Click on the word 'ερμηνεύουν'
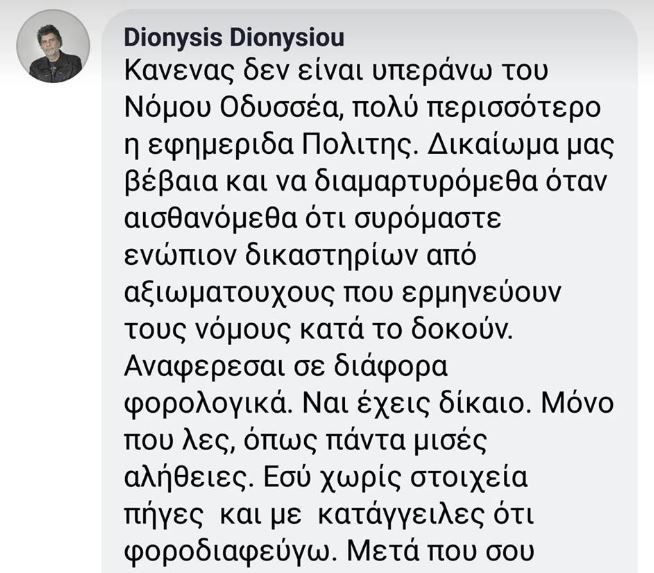This screenshot has width=654, height=573. pyautogui.click(x=482, y=293)
